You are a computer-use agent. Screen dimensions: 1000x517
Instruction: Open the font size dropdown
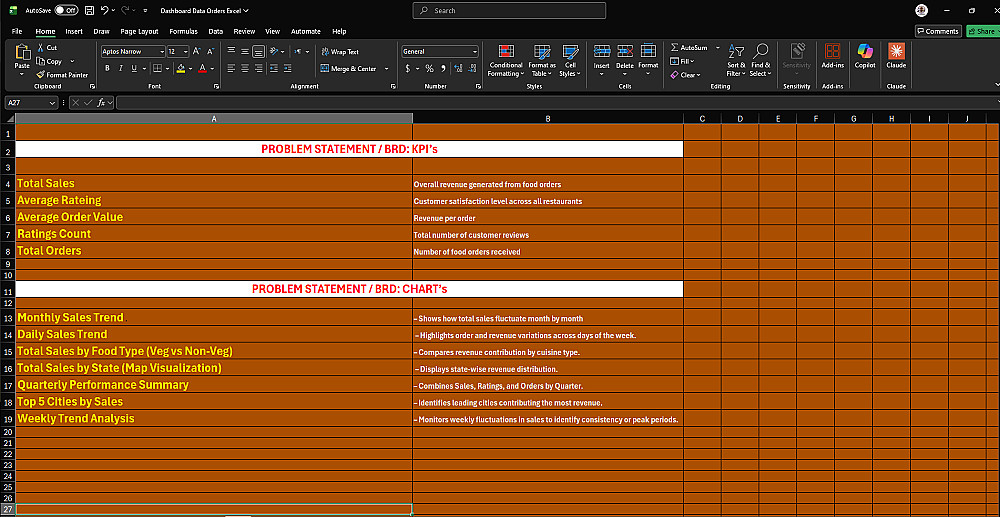(x=186, y=52)
